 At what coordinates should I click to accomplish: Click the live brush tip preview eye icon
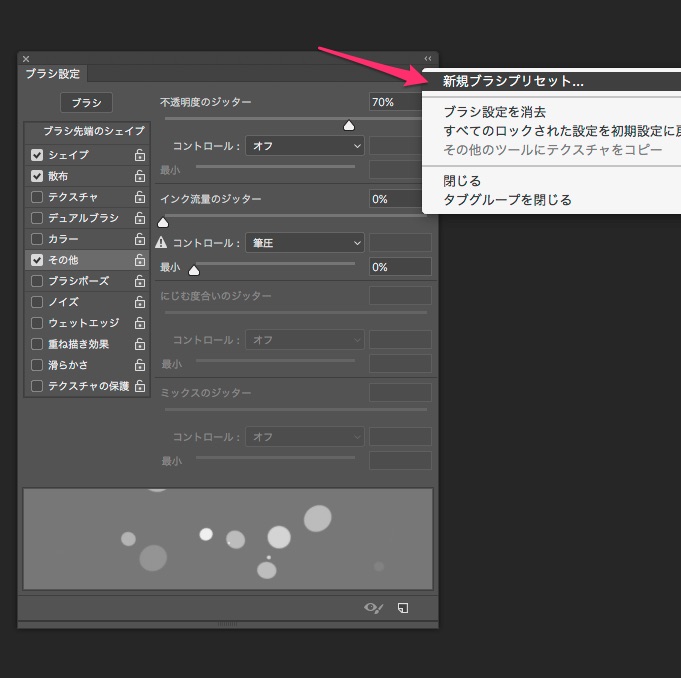coord(374,607)
